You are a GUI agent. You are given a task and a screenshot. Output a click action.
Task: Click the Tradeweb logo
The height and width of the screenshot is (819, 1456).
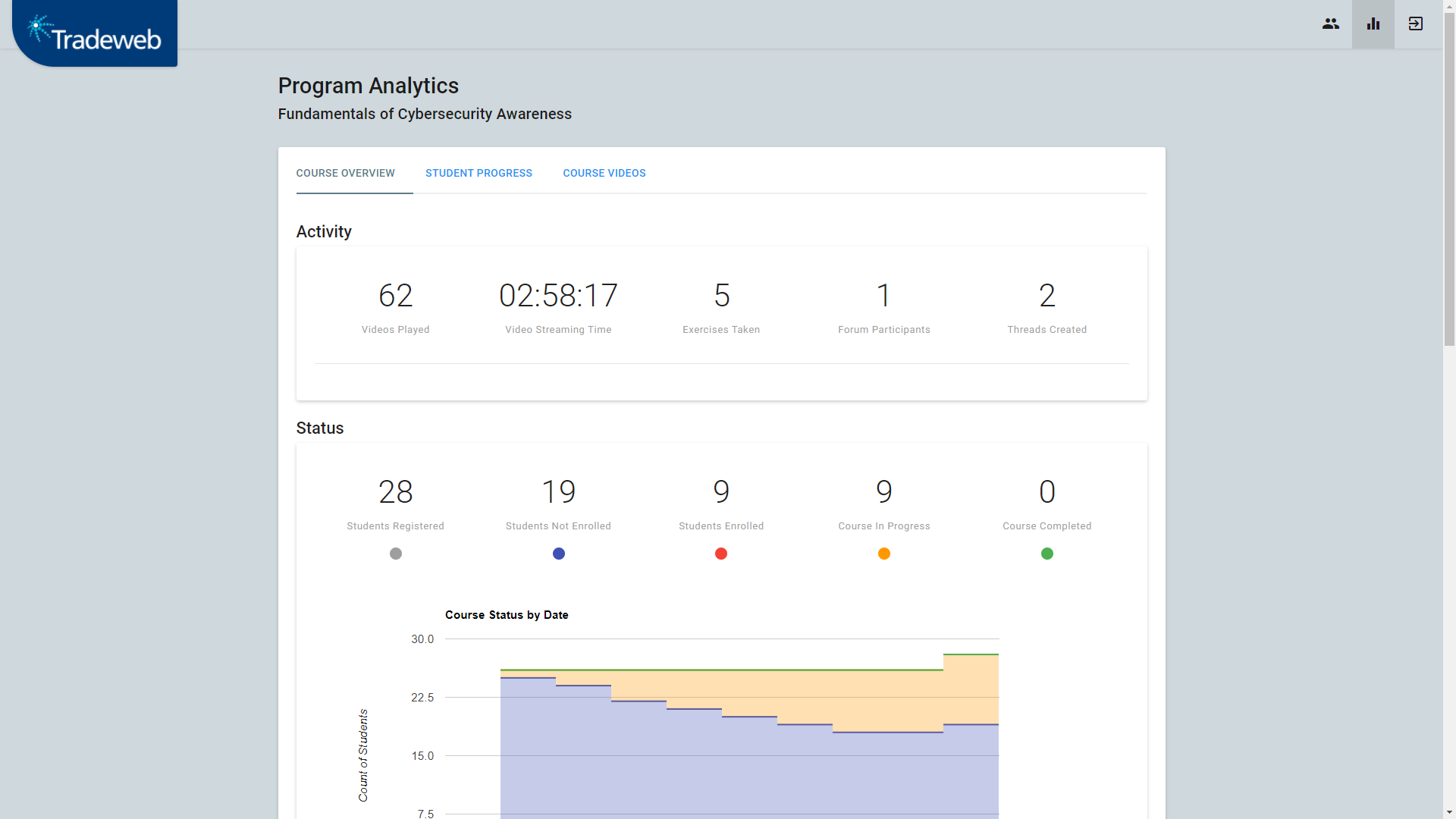coord(95,34)
